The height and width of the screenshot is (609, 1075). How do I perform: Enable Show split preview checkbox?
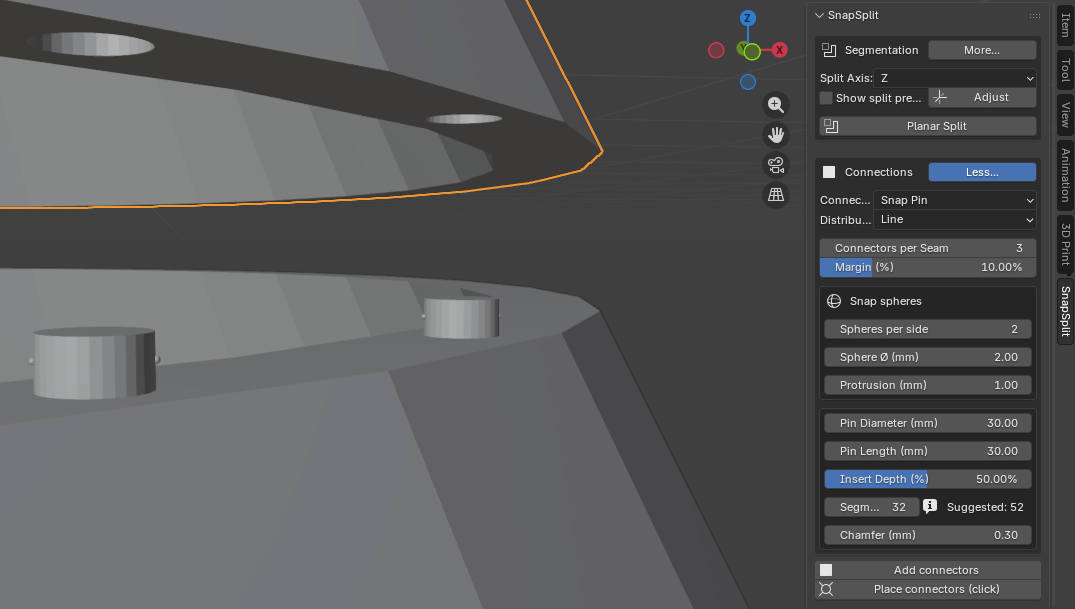[826, 98]
